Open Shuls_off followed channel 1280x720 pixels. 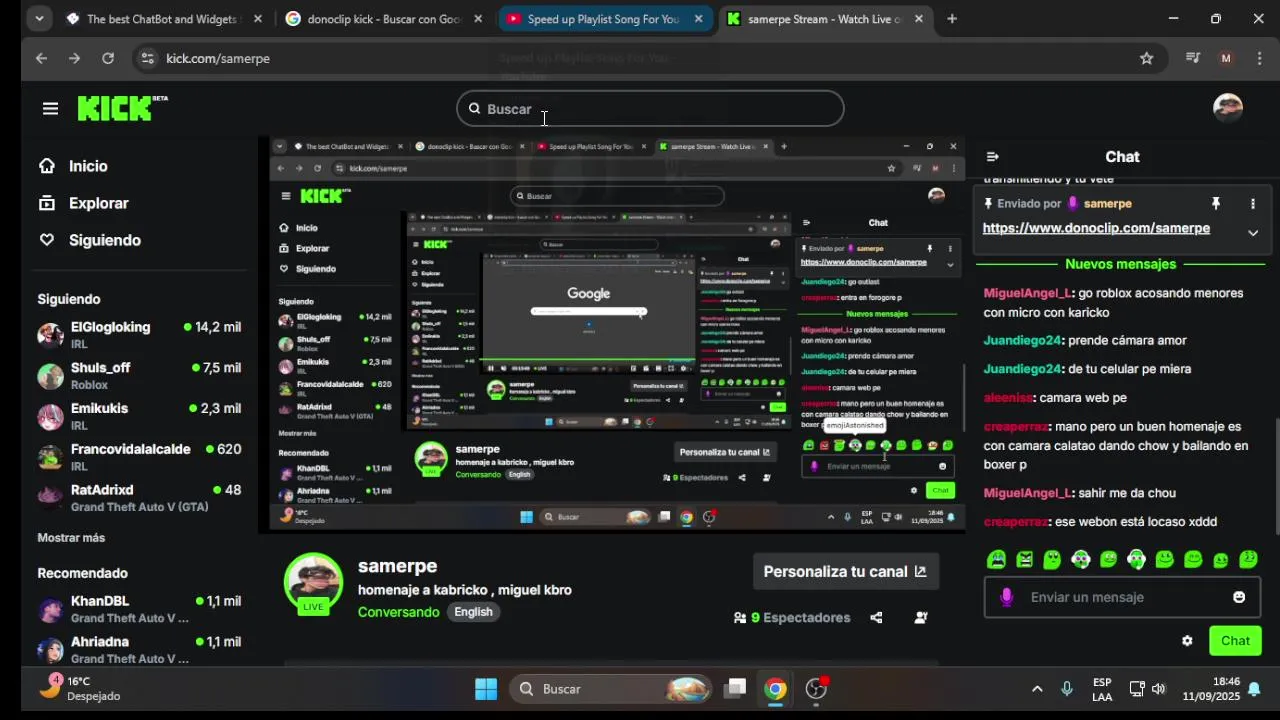pos(140,376)
